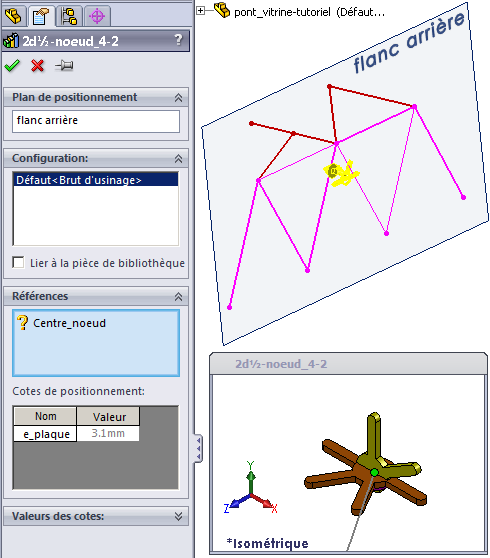Open the FeatureManager design tree tab
The height and width of the screenshot is (558, 490).
pyautogui.click(x=14, y=16)
